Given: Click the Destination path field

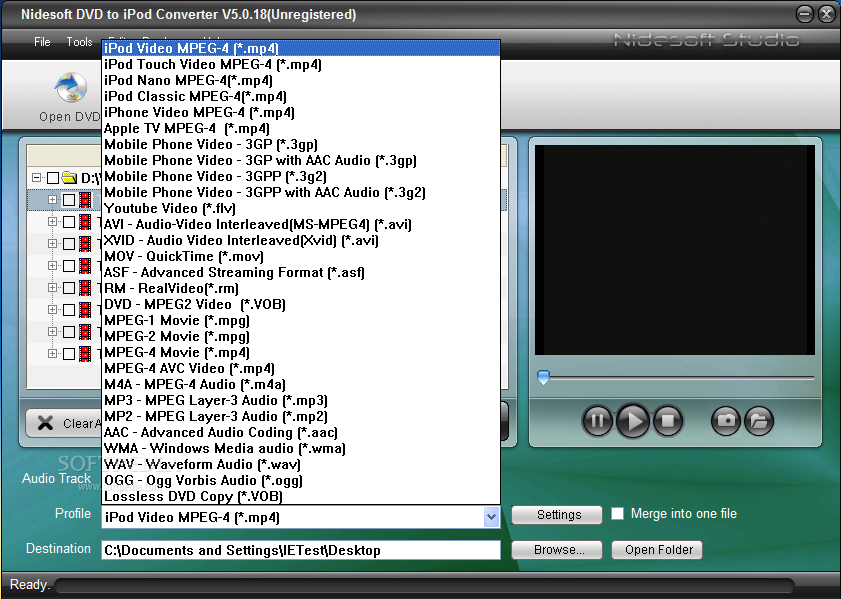Looking at the screenshot, I should [301, 550].
